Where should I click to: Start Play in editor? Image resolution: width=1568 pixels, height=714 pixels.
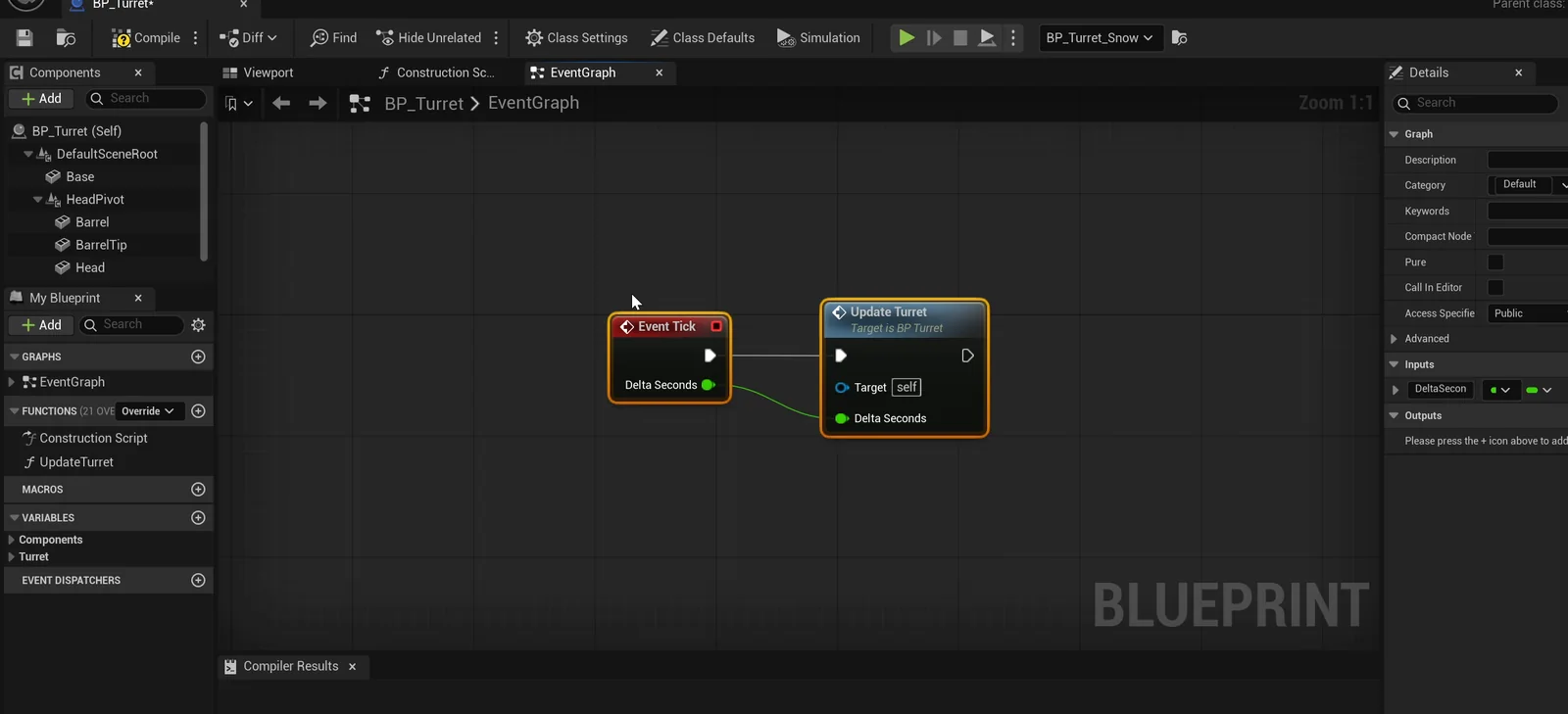click(906, 38)
